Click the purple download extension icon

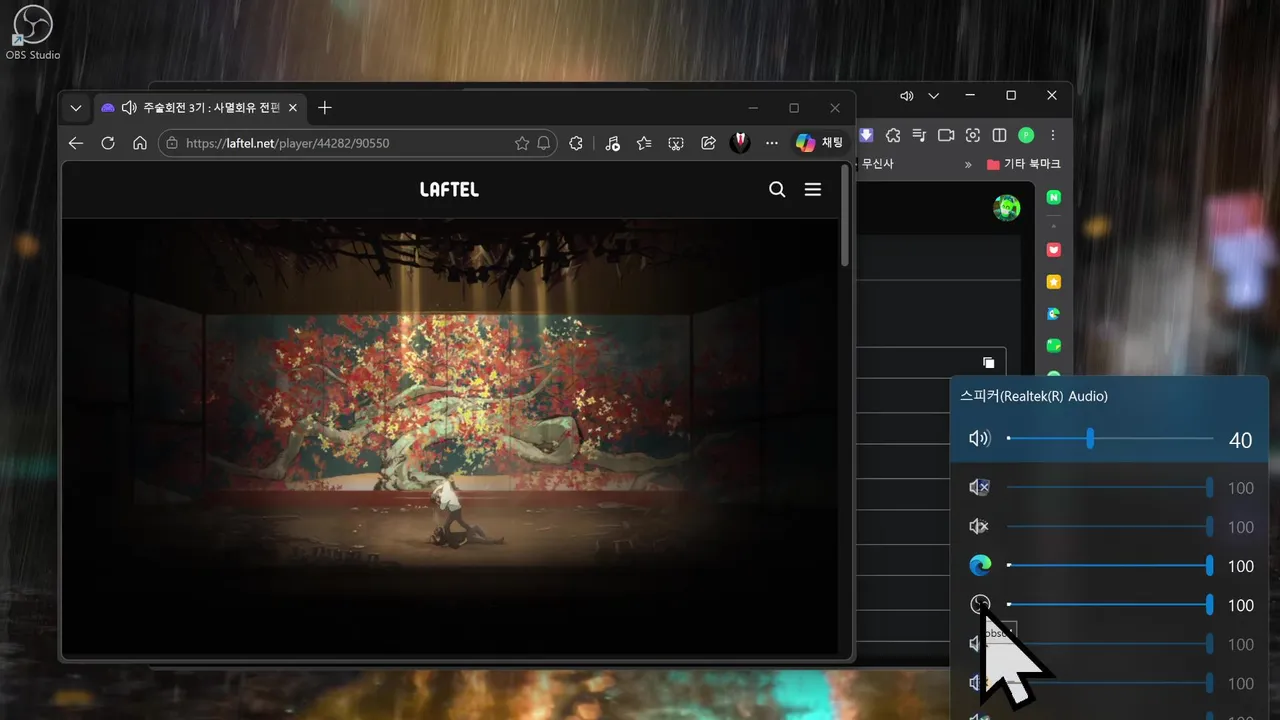pyautogui.click(x=867, y=135)
